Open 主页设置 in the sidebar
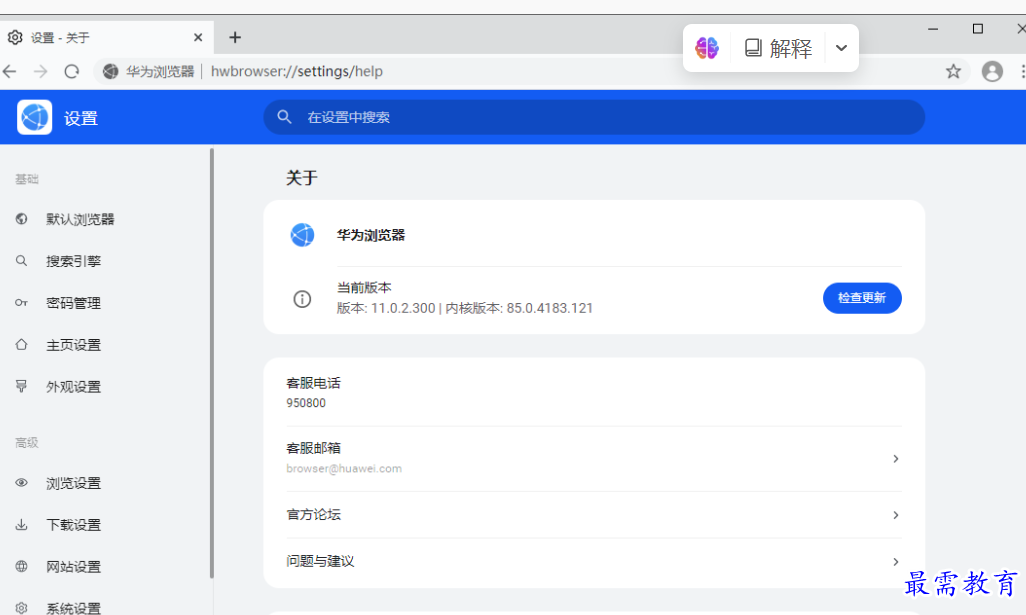 [73, 345]
